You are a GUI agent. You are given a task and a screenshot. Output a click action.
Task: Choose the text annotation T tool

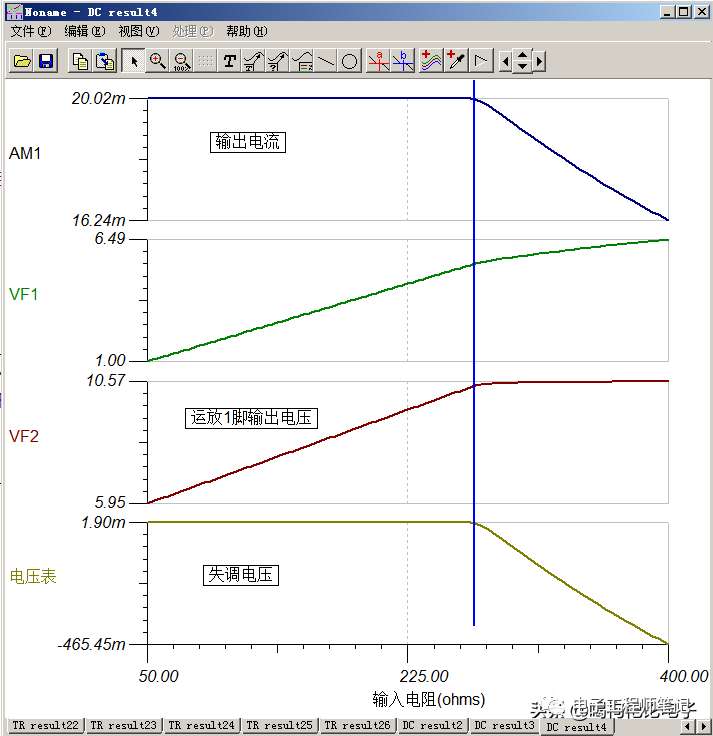pos(230,61)
